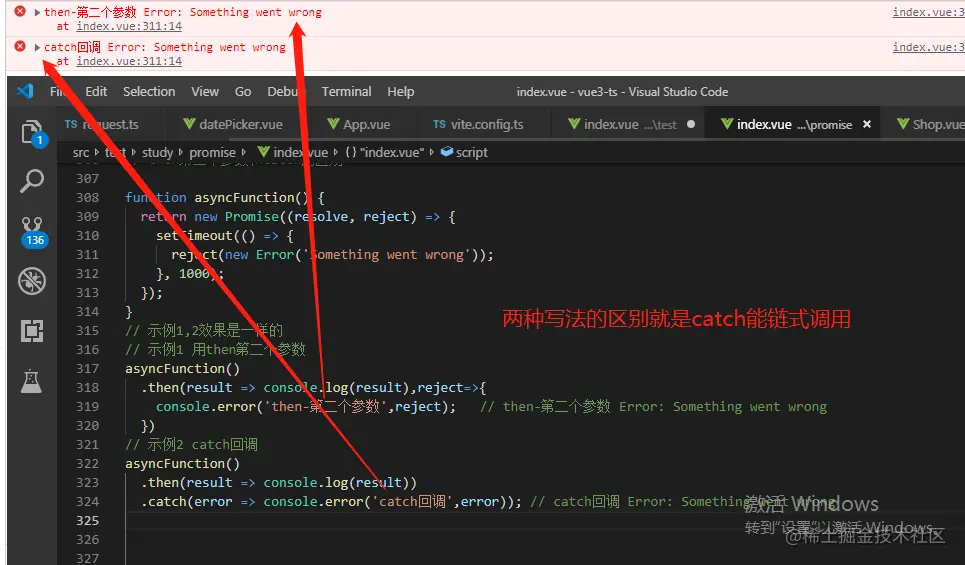Viewport: 965px width, 565px height.
Task: Click unsaved dot on index.vue ...\test tab
Action: 691,124
